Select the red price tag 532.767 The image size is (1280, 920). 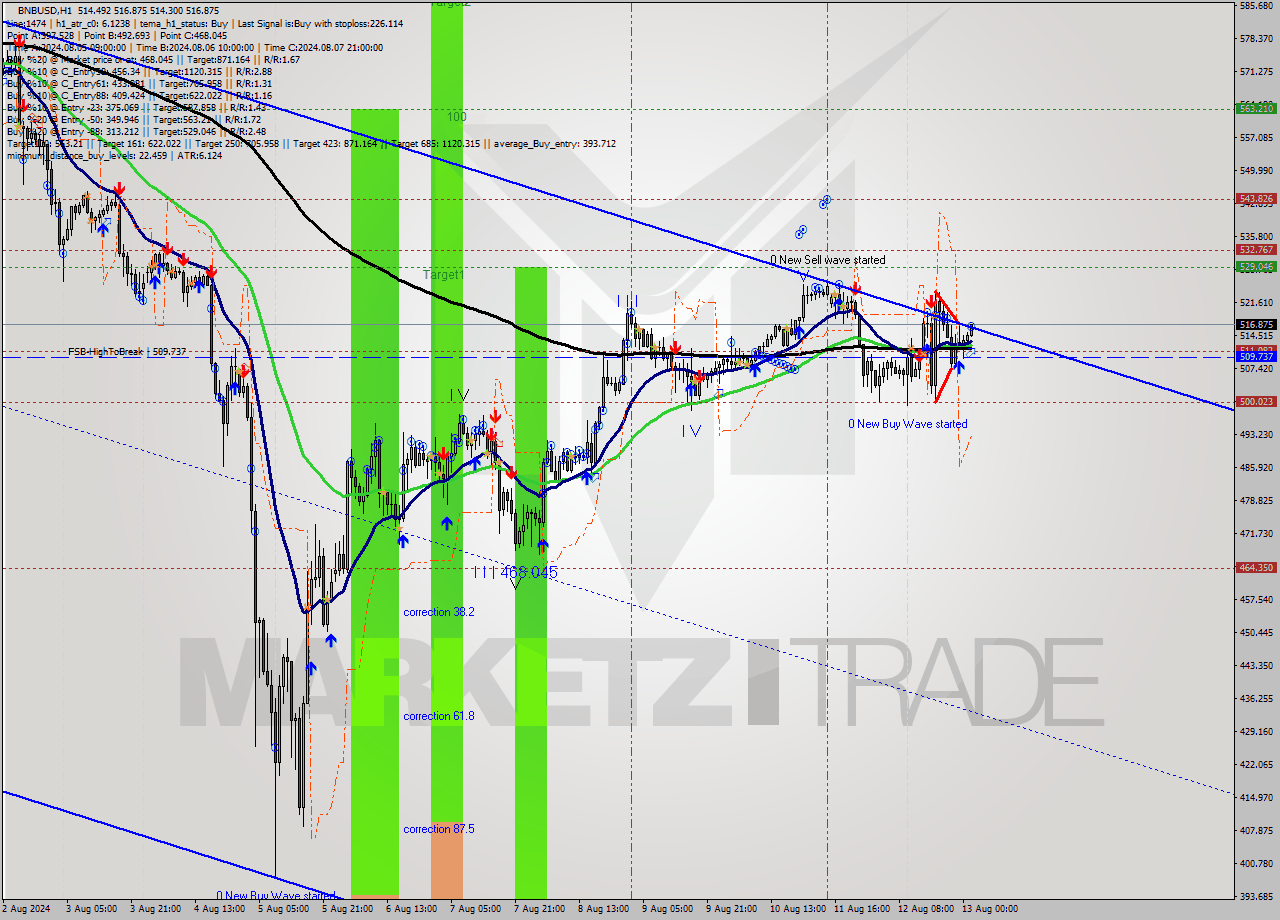click(x=1256, y=249)
